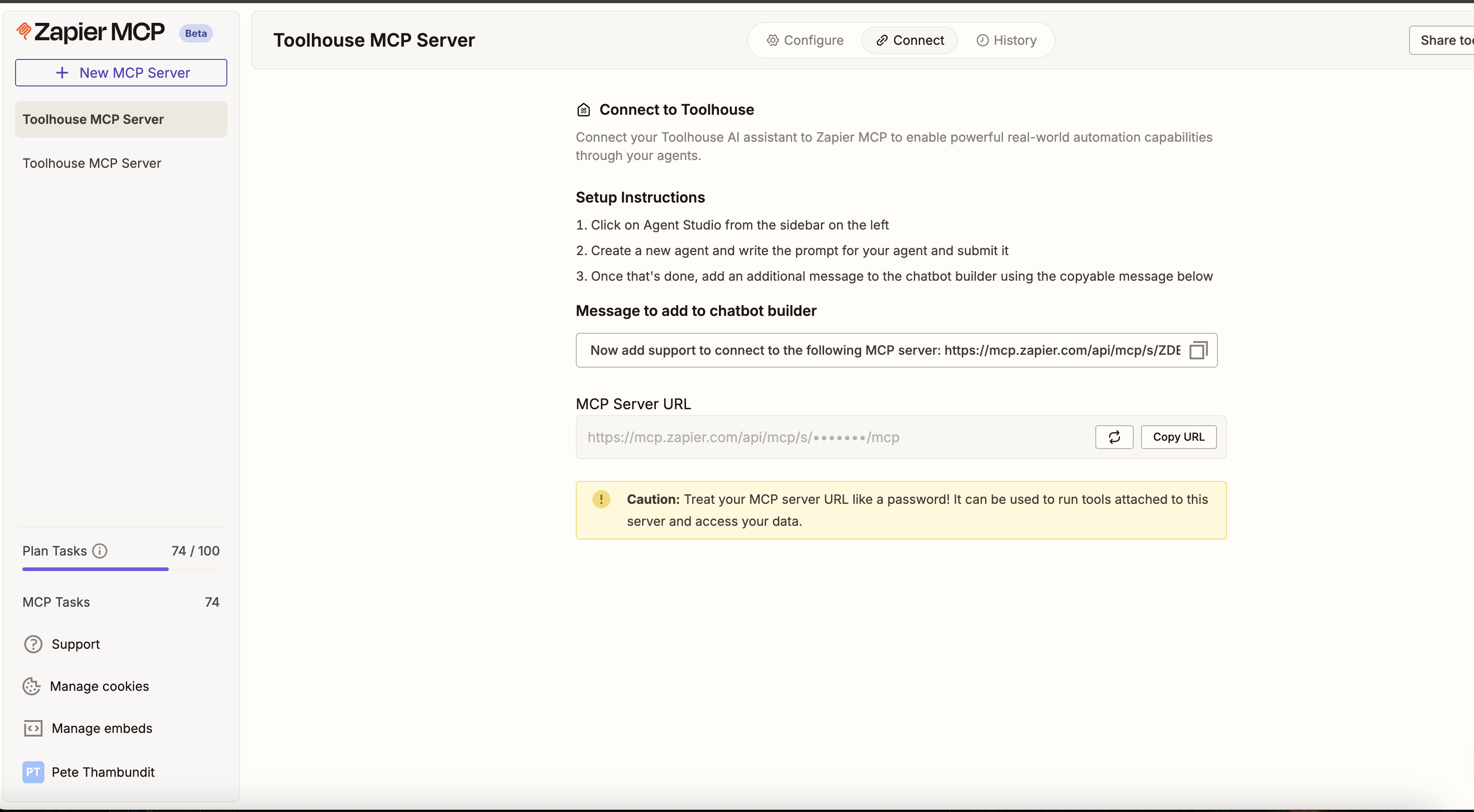1474x812 pixels.
Task: Select the Connect tab
Action: tap(910, 40)
